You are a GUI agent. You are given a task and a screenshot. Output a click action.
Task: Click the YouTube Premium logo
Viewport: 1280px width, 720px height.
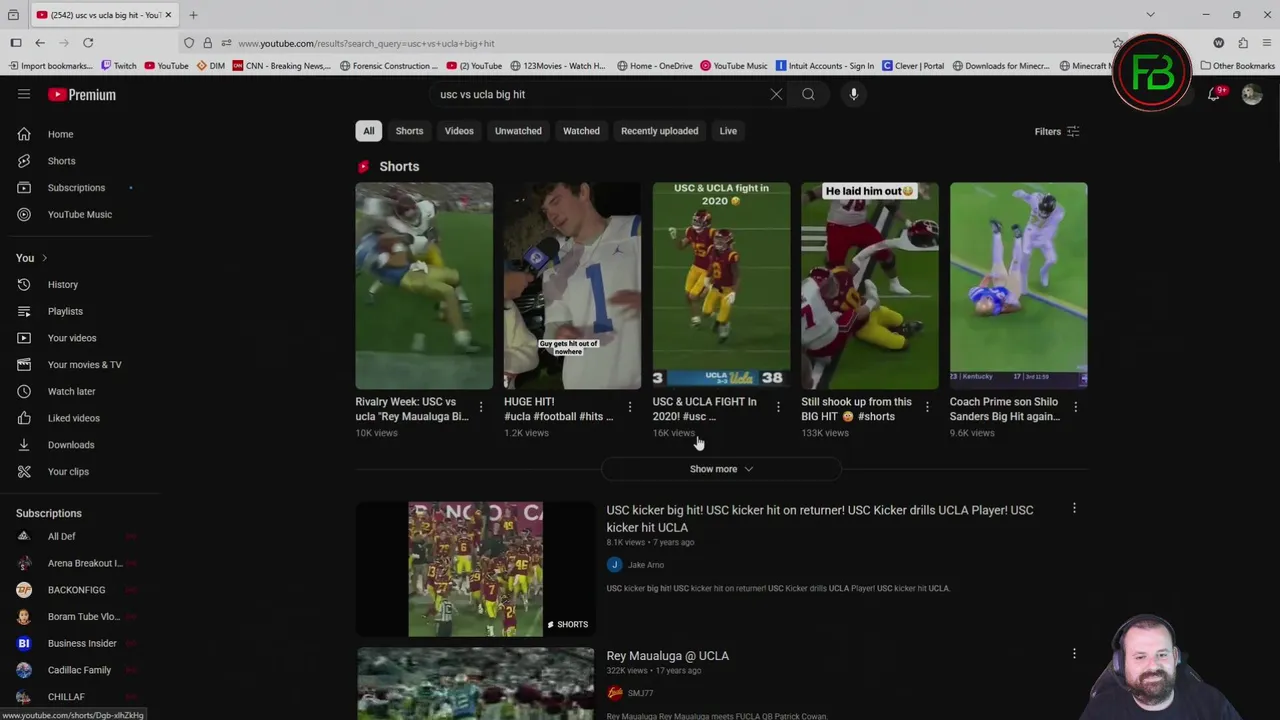pyautogui.click(x=82, y=94)
